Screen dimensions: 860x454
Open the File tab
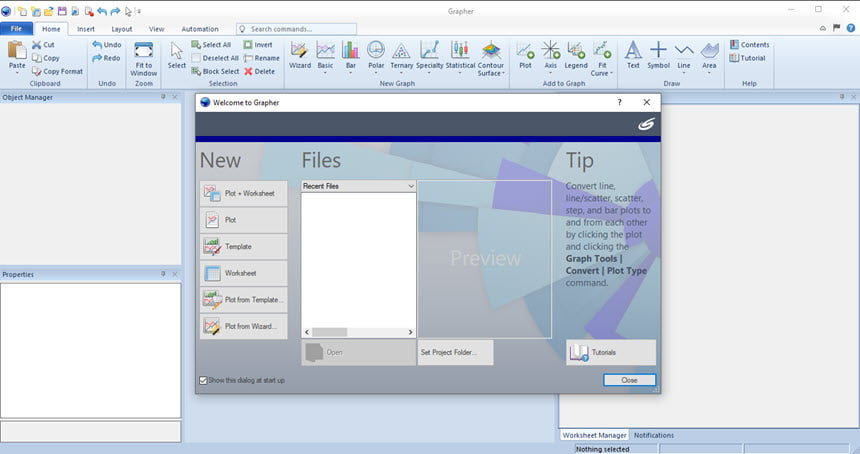pyautogui.click(x=16, y=29)
